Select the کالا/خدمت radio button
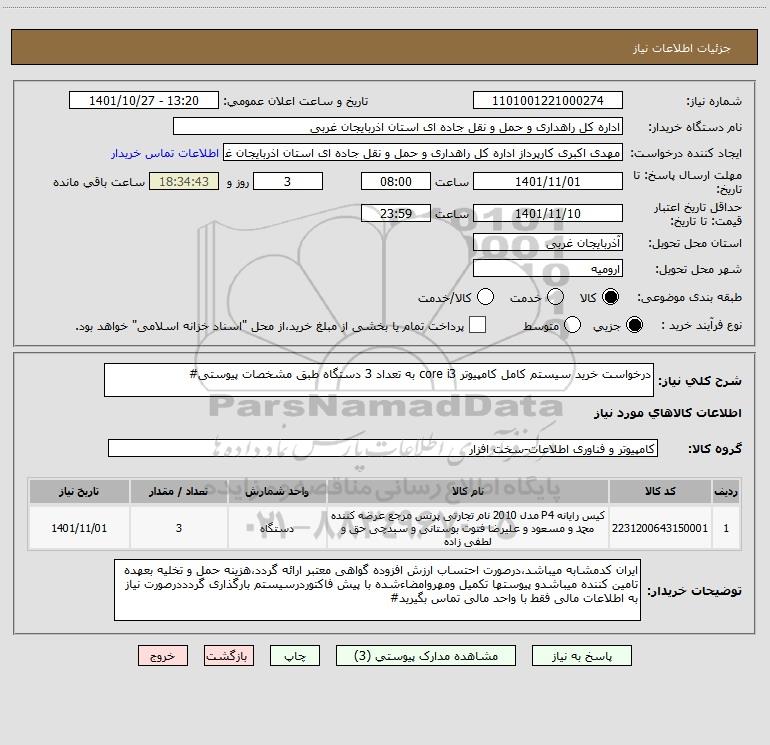This screenshot has width=770, height=745. pos(485,297)
